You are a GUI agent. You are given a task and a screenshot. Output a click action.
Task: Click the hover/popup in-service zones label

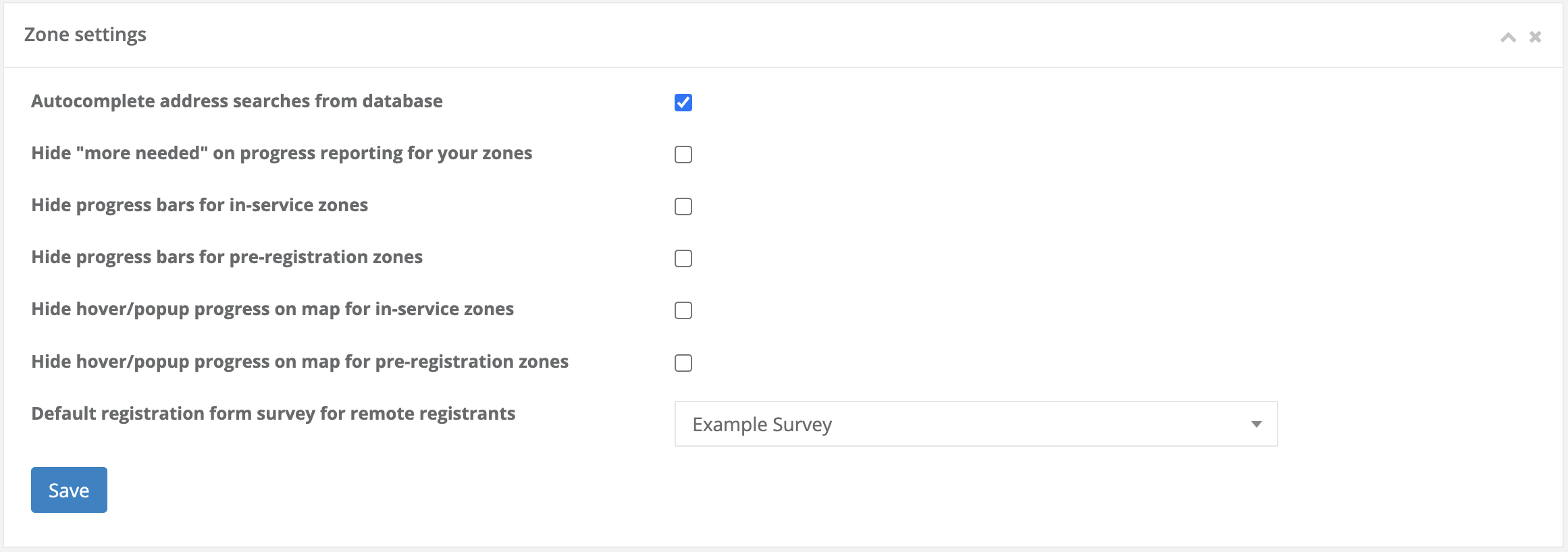[x=272, y=309]
